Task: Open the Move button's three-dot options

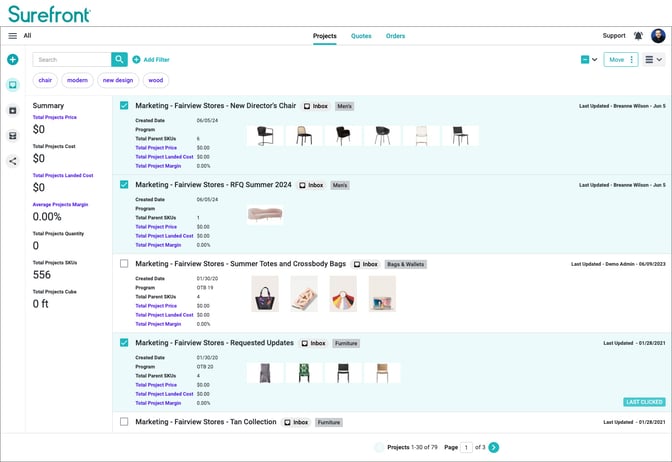Action: click(x=631, y=60)
